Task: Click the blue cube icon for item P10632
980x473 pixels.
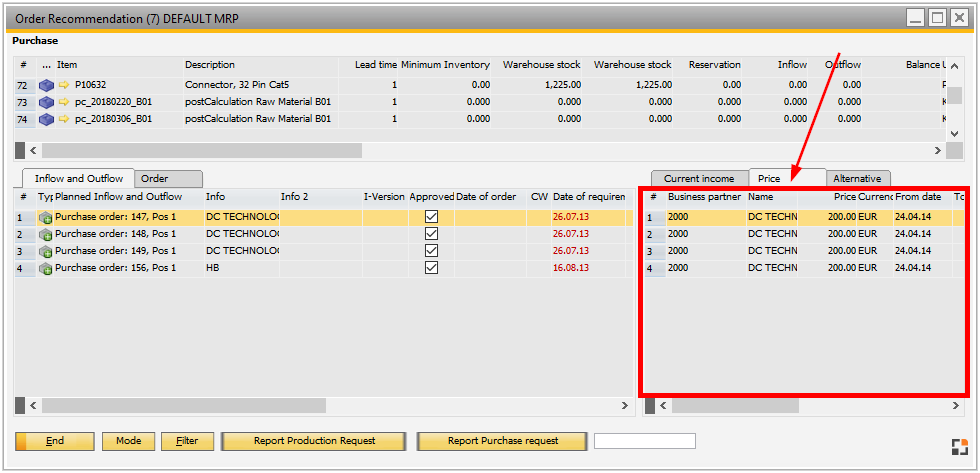Action: [46, 85]
